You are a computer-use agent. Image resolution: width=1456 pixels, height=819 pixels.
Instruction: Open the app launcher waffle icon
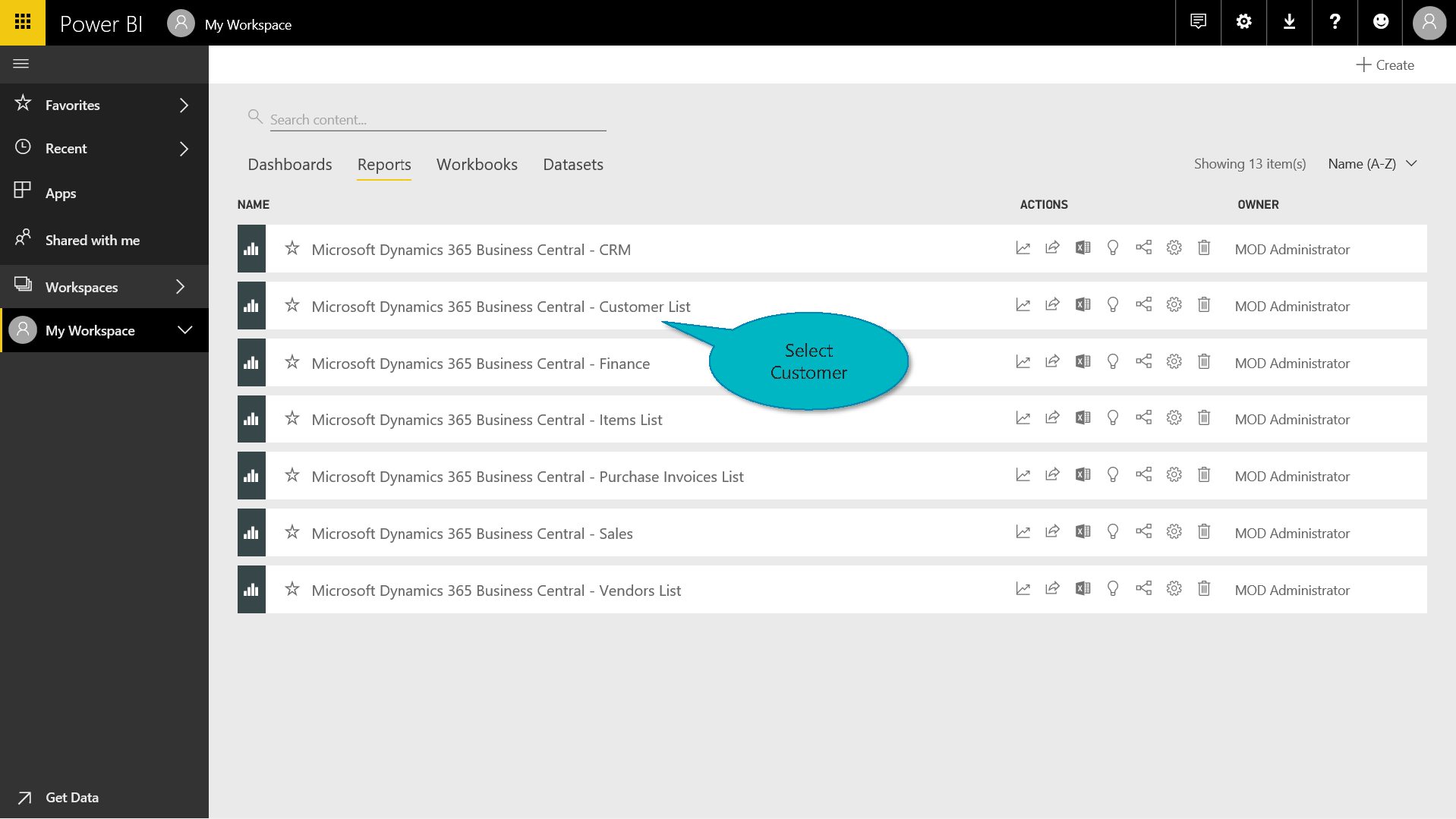[x=23, y=22]
